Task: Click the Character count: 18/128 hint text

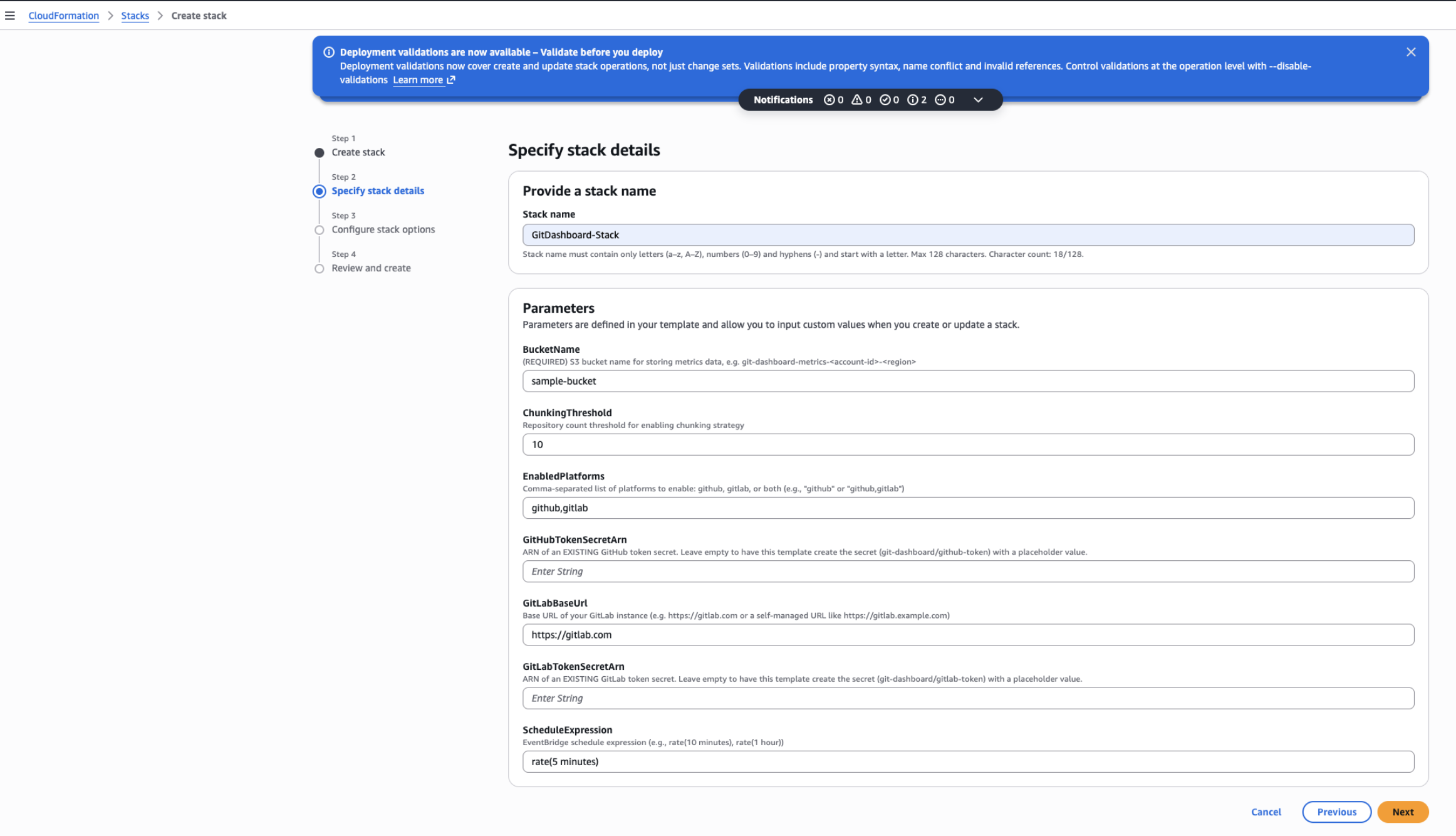Action: coord(1036,254)
